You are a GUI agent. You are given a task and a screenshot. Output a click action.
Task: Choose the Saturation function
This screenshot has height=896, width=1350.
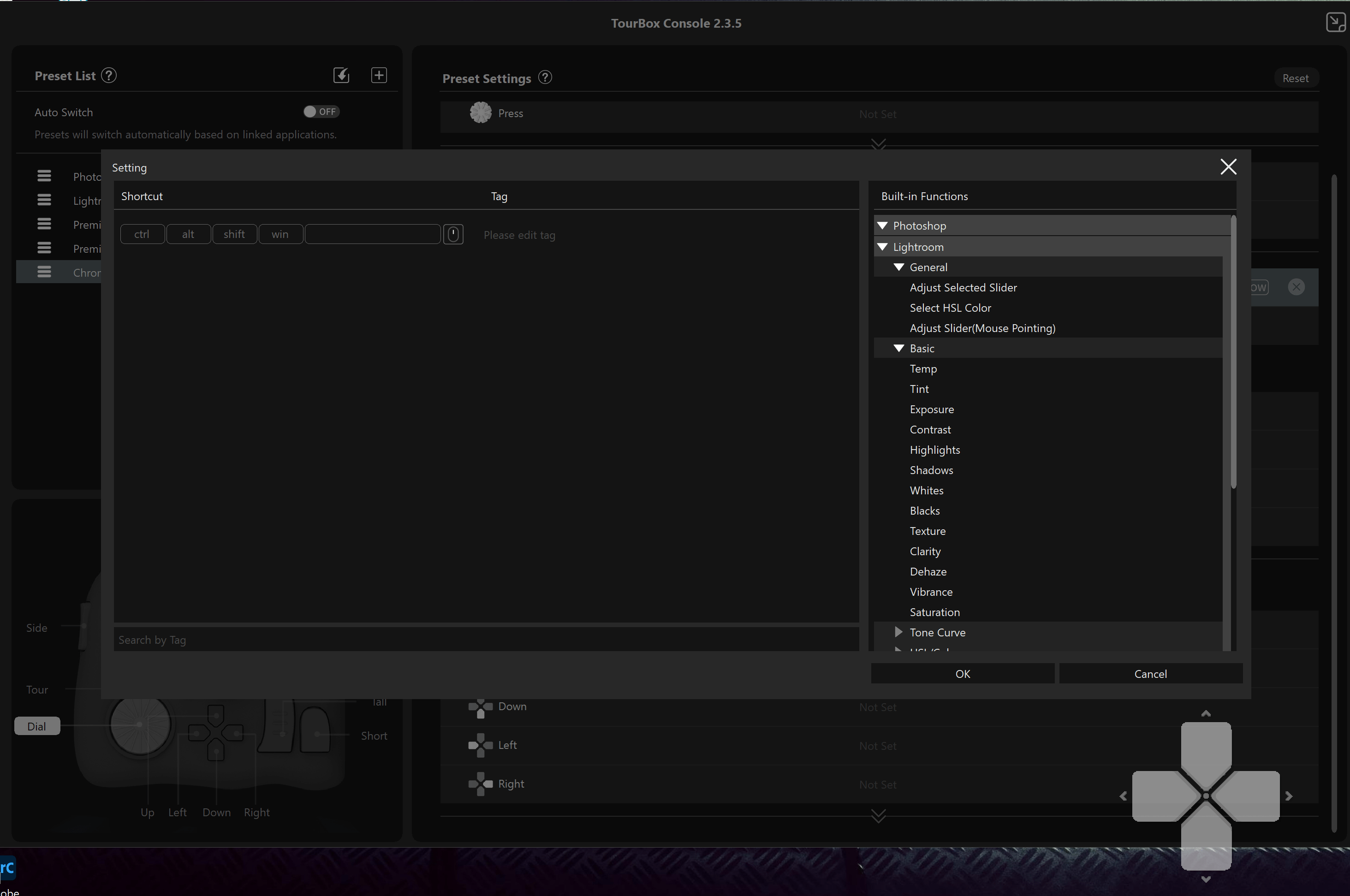tap(934, 612)
